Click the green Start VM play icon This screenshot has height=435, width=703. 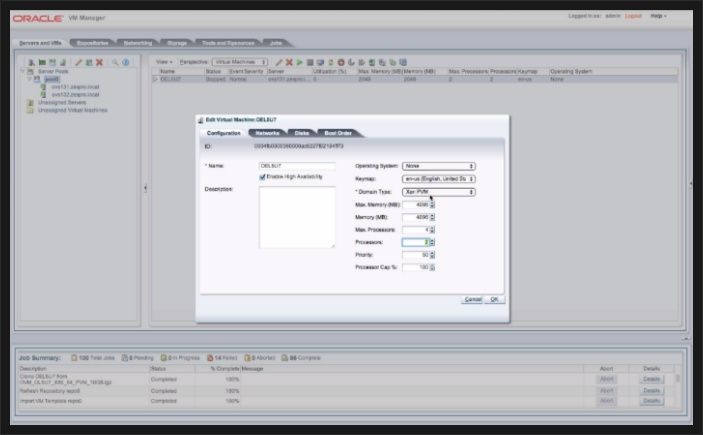point(299,62)
